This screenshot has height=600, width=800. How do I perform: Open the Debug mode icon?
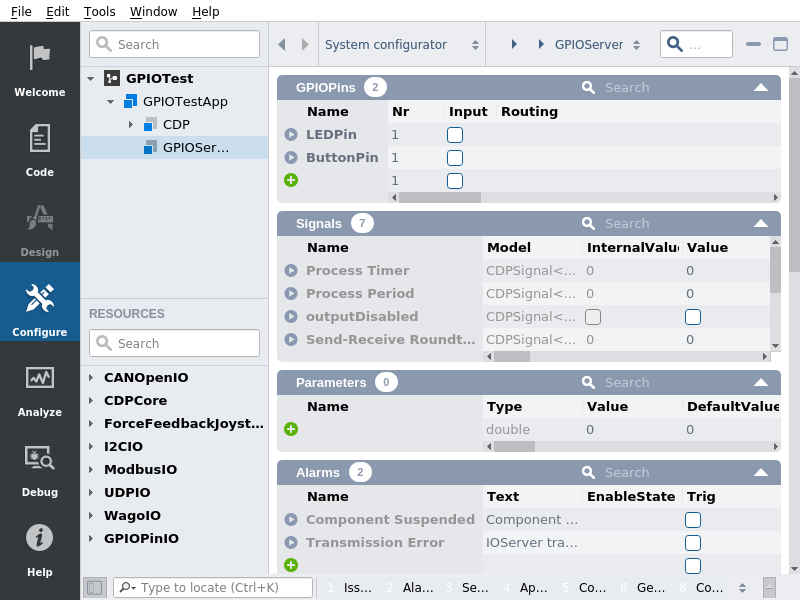[39, 458]
